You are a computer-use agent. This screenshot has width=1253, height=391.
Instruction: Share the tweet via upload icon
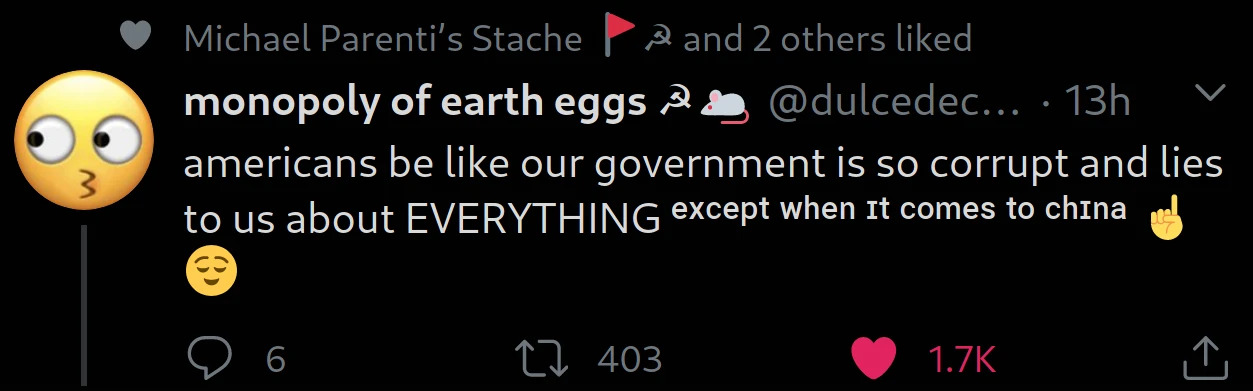1204,357
